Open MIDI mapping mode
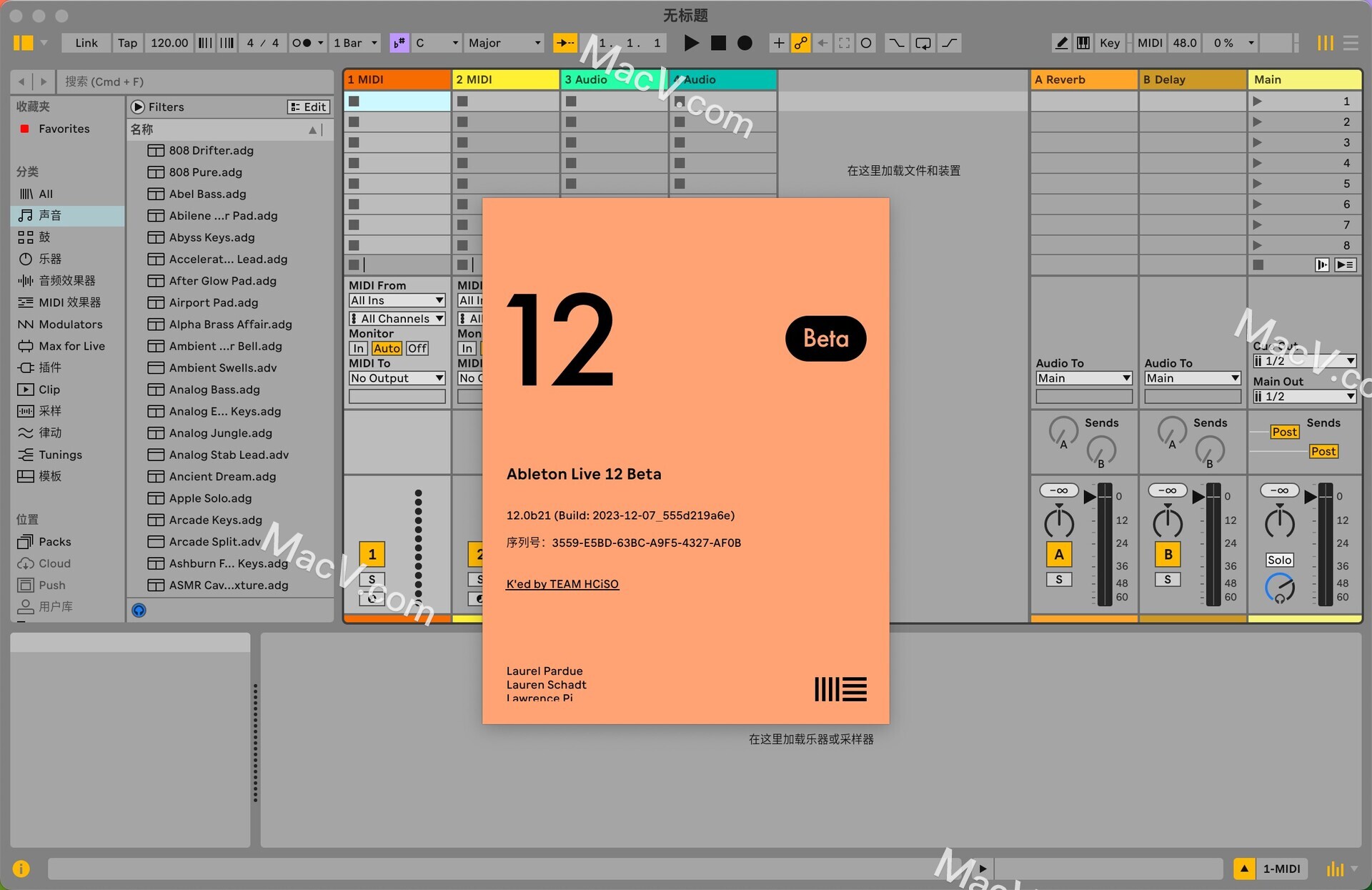This screenshot has width=1372, height=890. (1150, 43)
